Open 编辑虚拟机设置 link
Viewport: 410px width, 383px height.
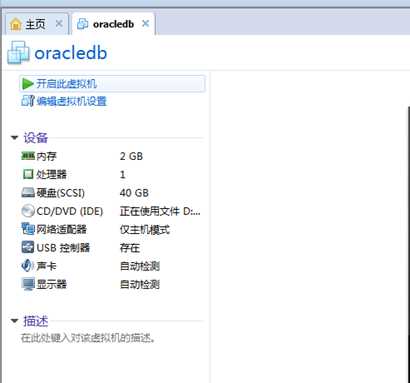click(71, 101)
